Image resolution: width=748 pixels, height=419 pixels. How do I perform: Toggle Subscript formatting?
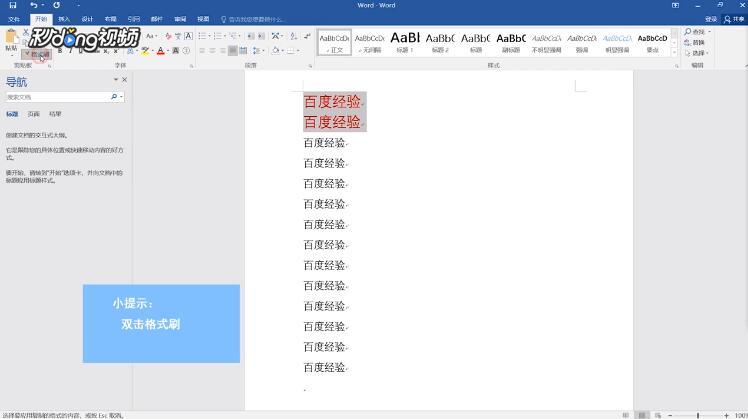click(106, 51)
